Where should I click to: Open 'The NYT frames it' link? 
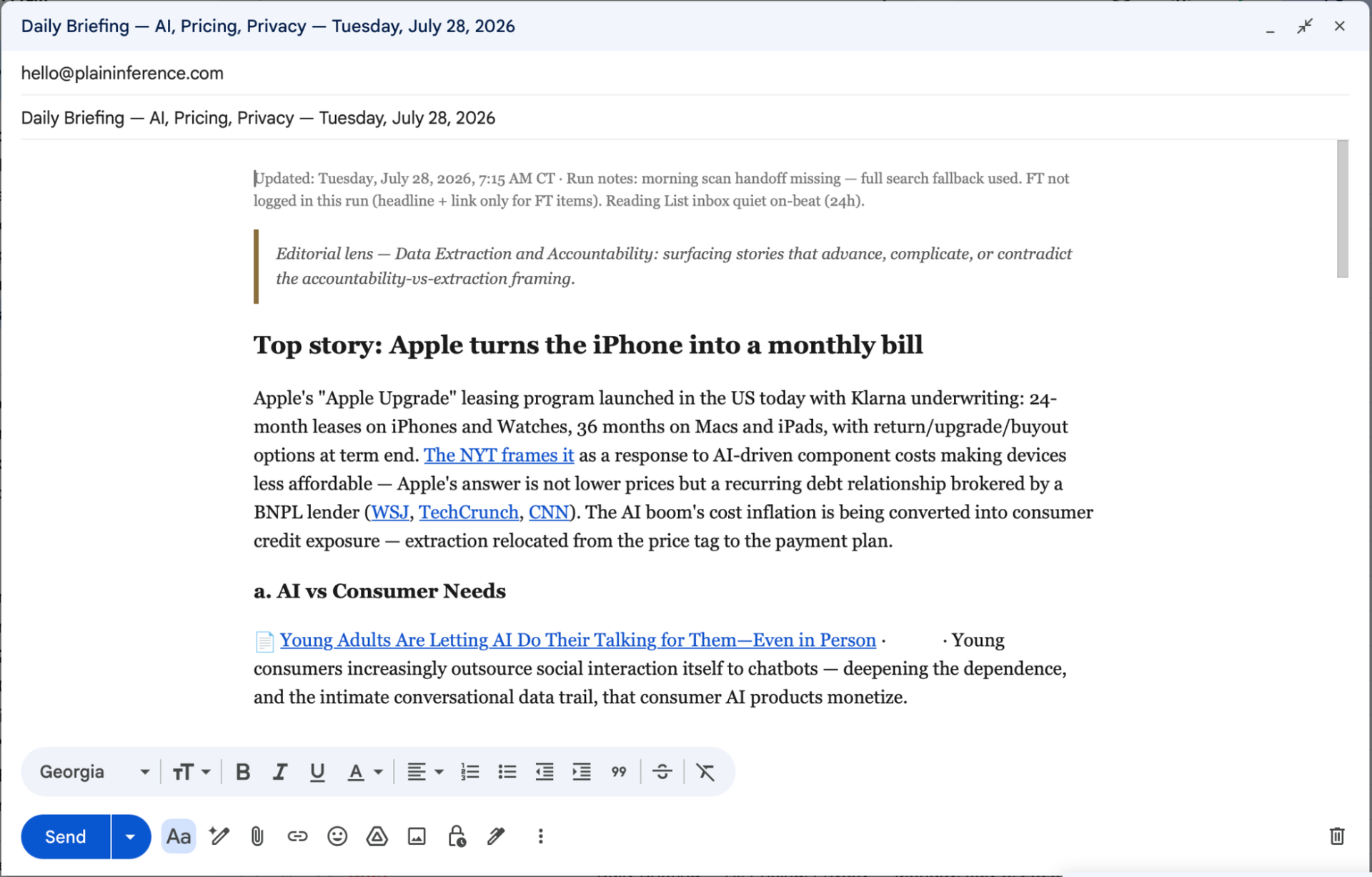coord(499,455)
